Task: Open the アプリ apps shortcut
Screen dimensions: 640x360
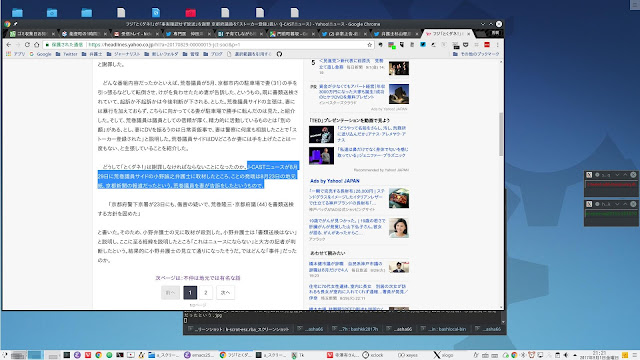Action: 16,54
